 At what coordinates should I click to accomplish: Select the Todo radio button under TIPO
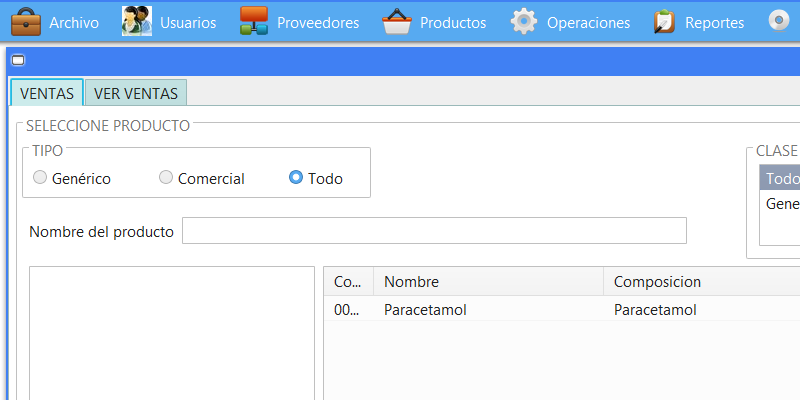(296, 178)
